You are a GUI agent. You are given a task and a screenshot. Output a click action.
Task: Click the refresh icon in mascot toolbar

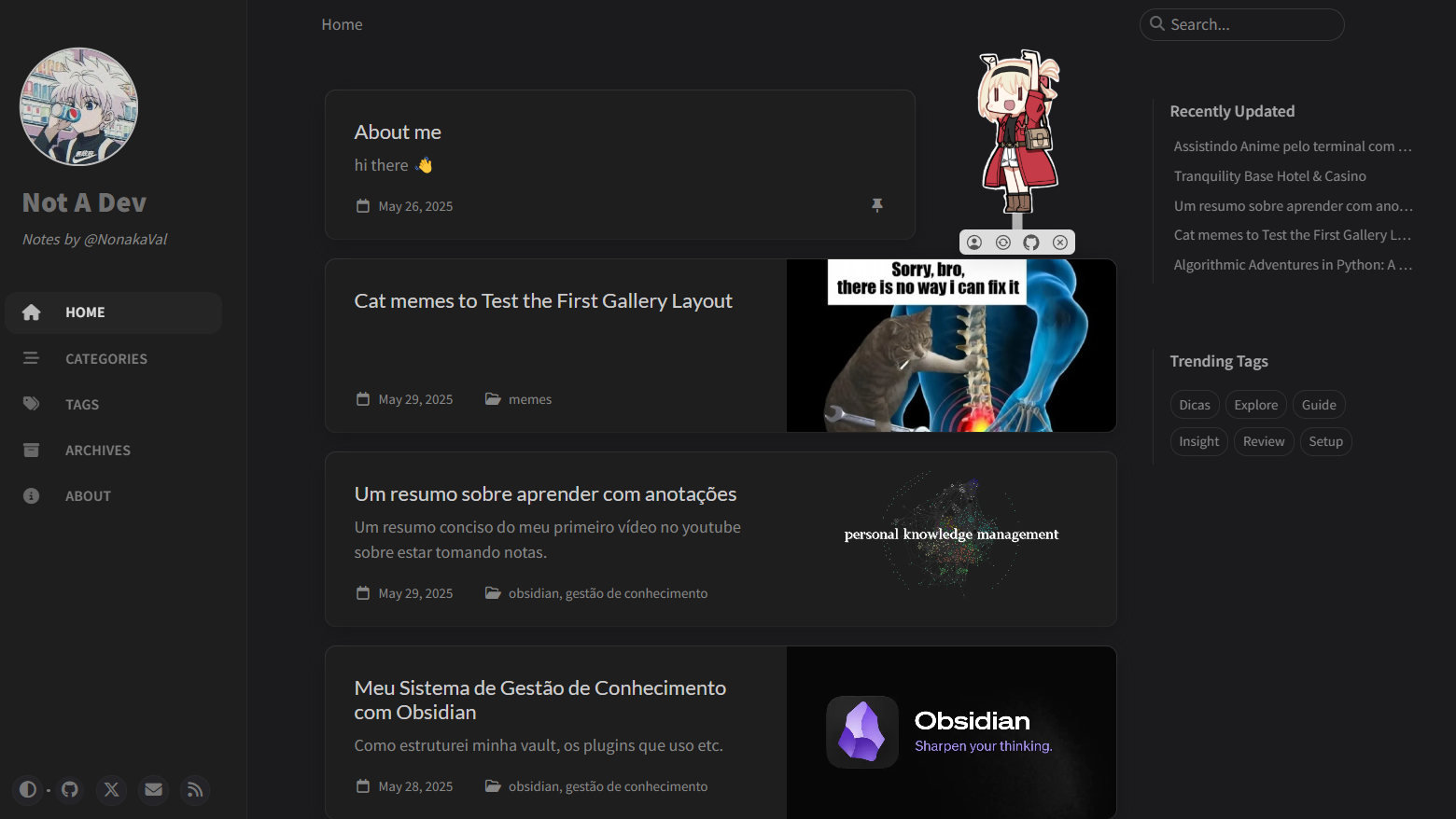pos(1003,243)
